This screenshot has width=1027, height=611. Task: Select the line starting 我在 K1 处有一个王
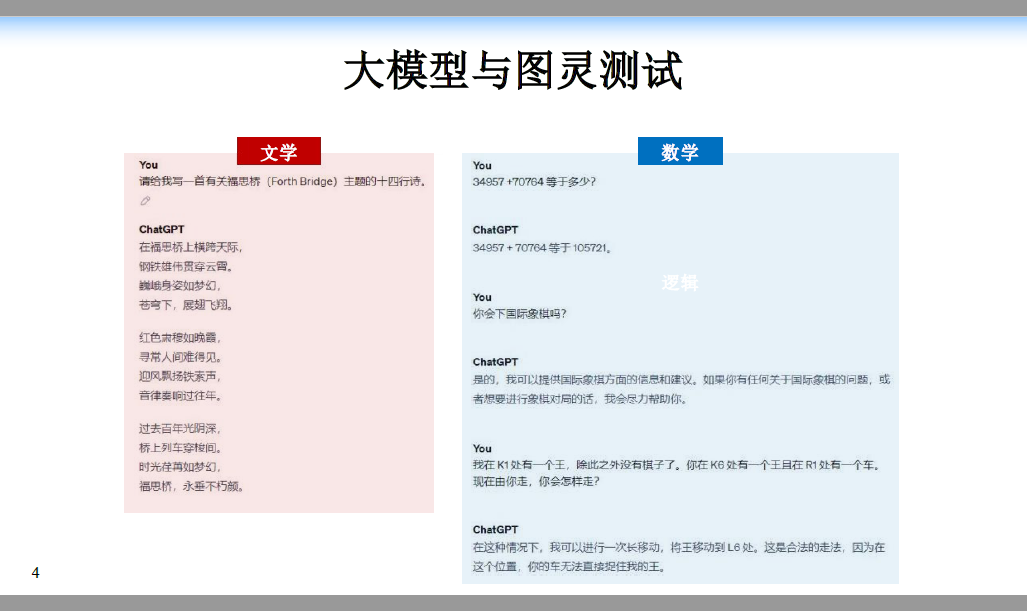(677, 465)
